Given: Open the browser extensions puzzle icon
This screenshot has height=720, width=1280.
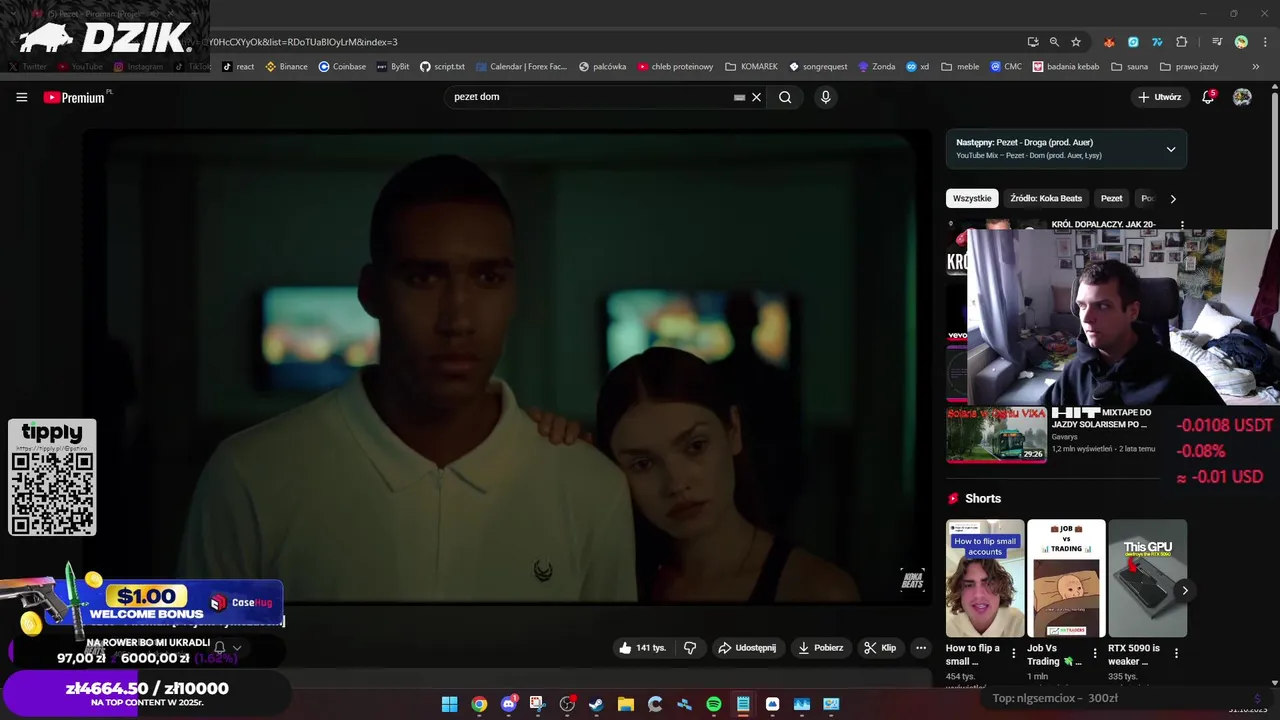Looking at the screenshot, I should [x=1182, y=42].
